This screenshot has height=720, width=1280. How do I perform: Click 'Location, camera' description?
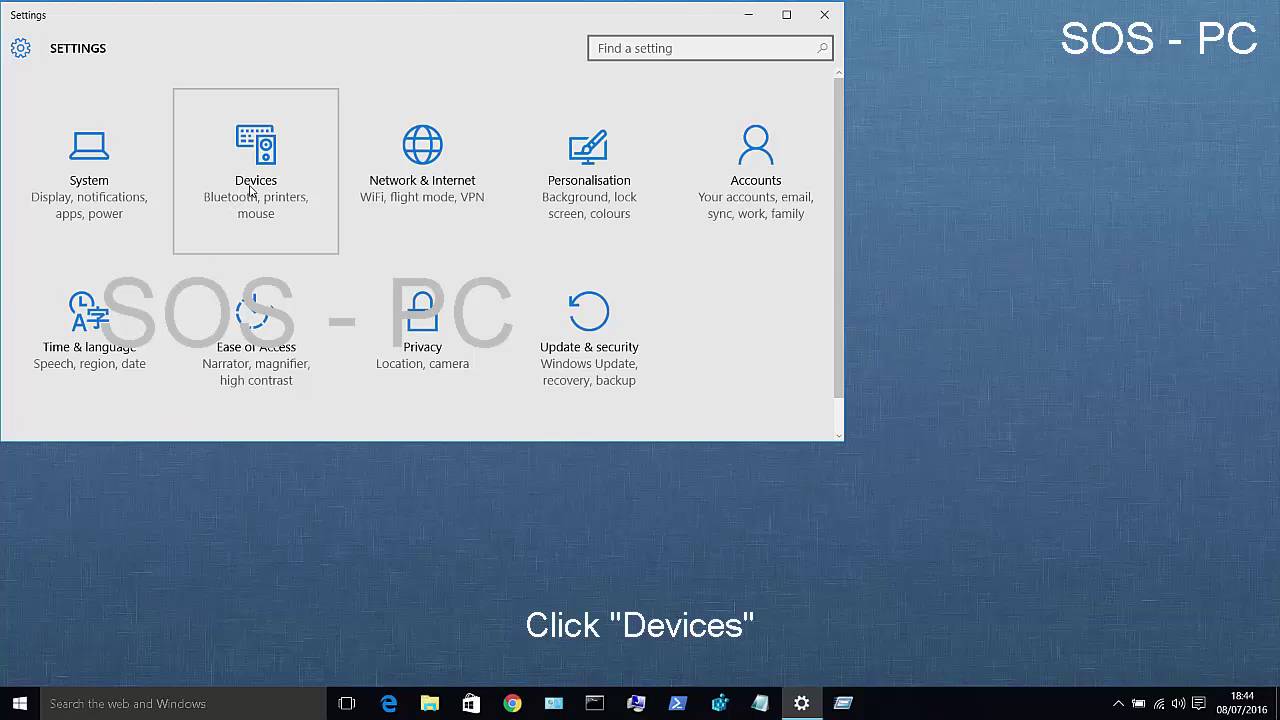tap(422, 364)
